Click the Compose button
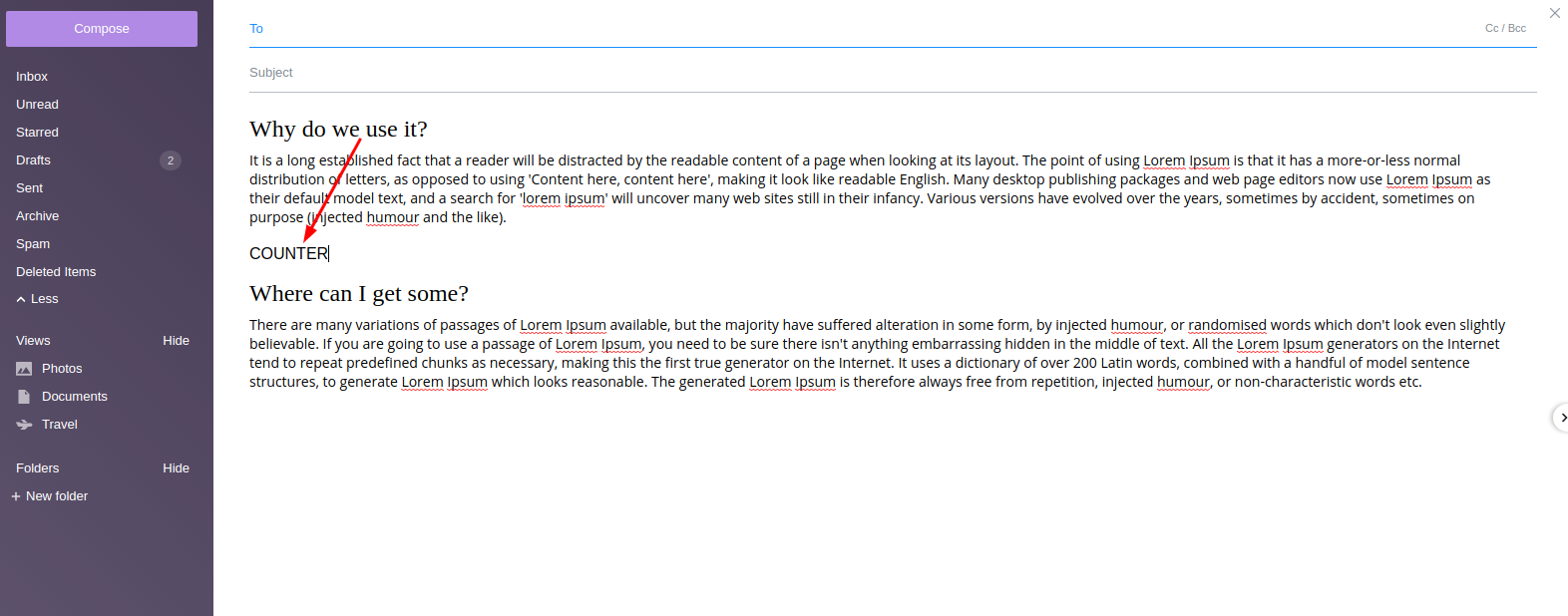This screenshot has height=616, width=1568. click(102, 29)
